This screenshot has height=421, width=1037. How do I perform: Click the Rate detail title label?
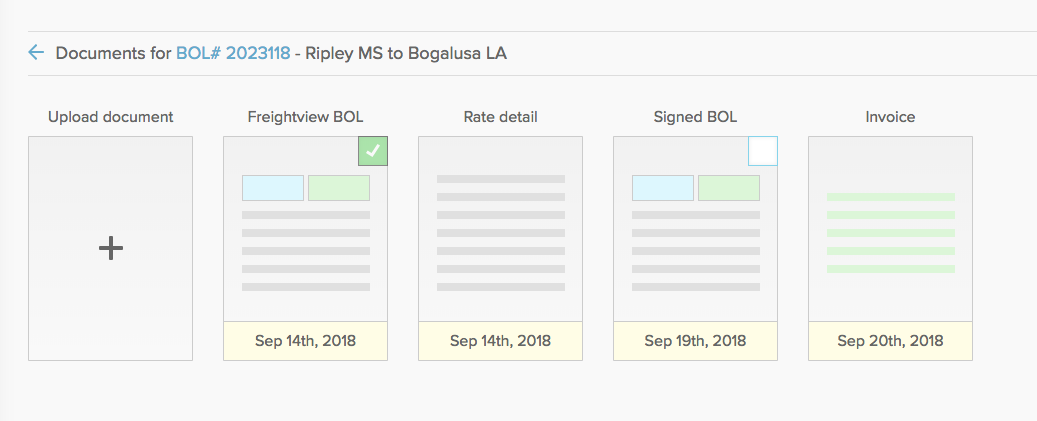(x=501, y=117)
